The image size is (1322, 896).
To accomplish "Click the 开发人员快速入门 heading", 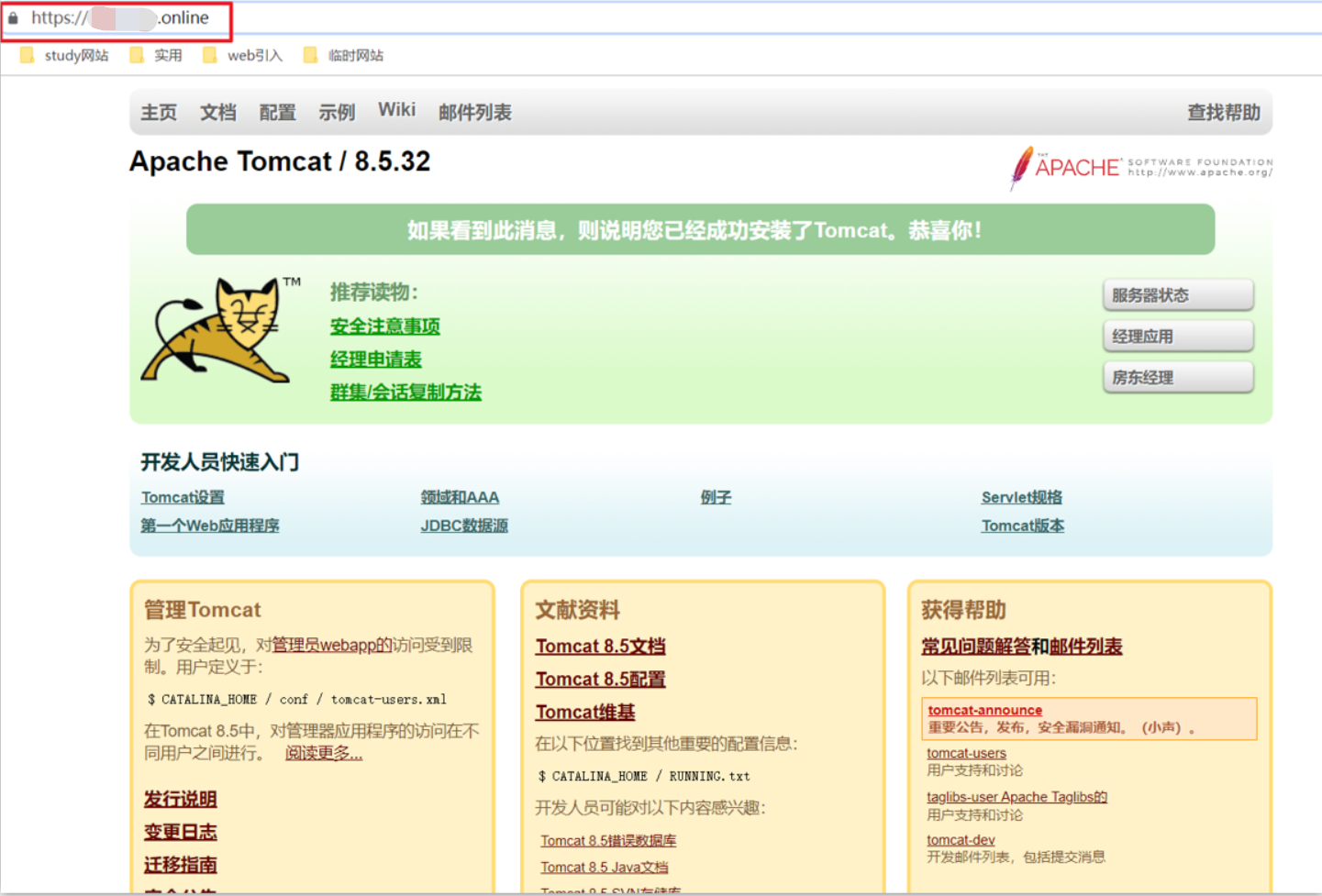I will pyautogui.click(x=220, y=462).
